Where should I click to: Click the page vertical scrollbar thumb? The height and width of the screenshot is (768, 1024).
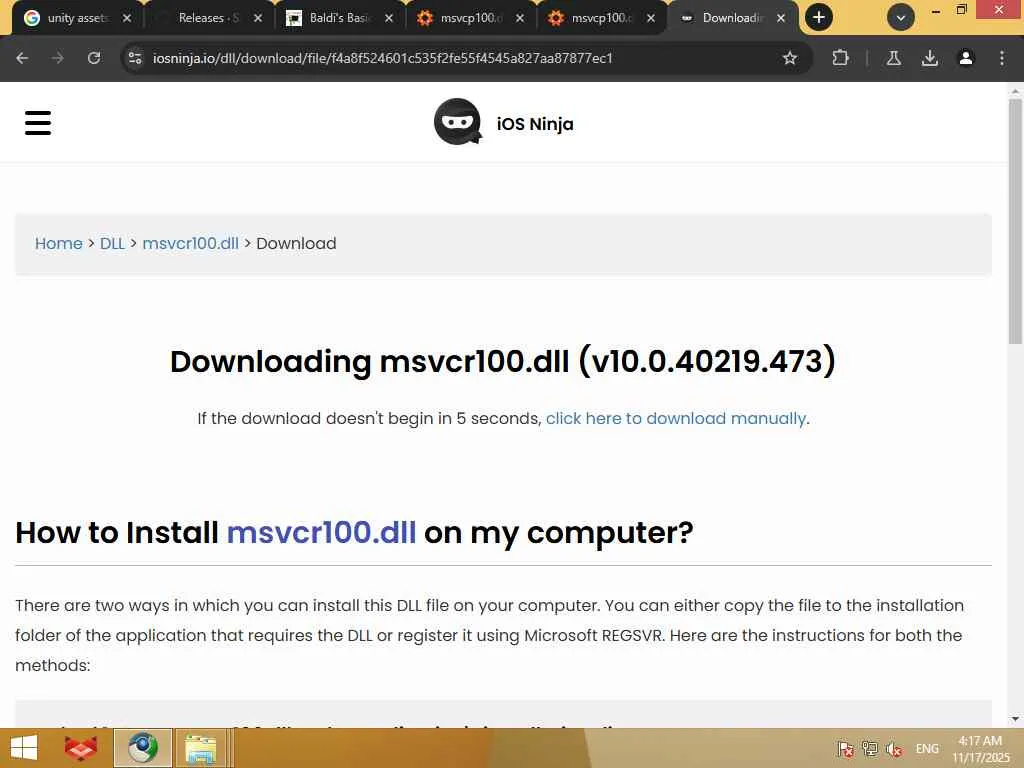tap(1015, 222)
